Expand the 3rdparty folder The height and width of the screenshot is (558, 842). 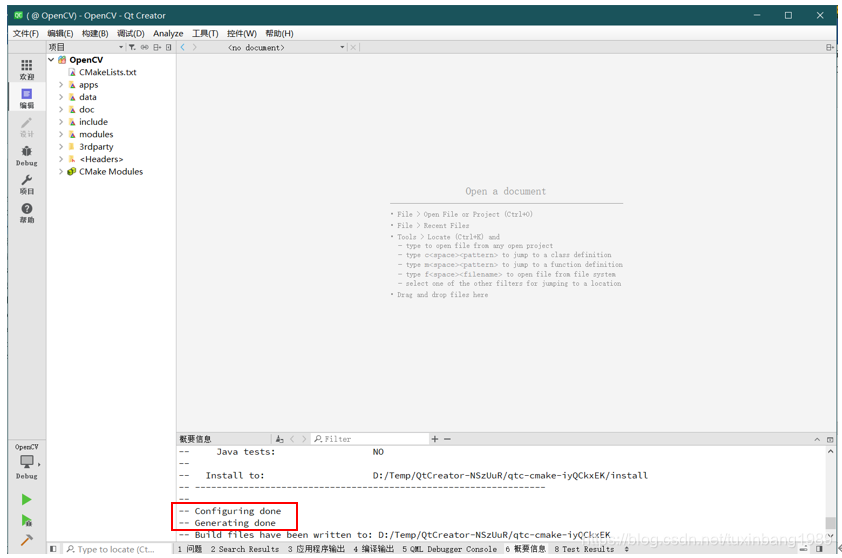point(61,147)
